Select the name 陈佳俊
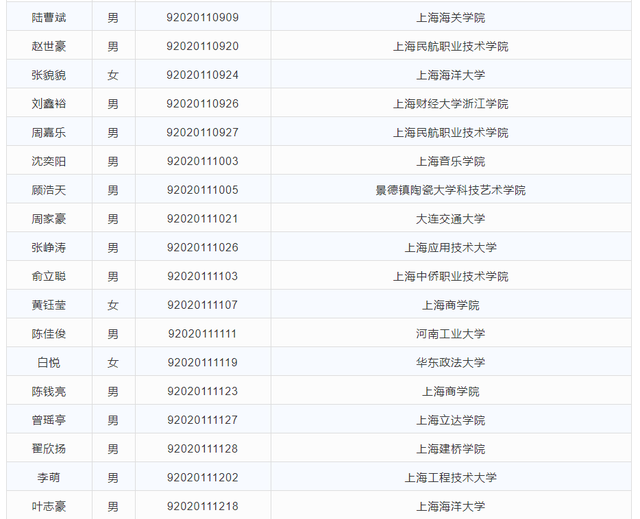This screenshot has width=640, height=519. 49,334
